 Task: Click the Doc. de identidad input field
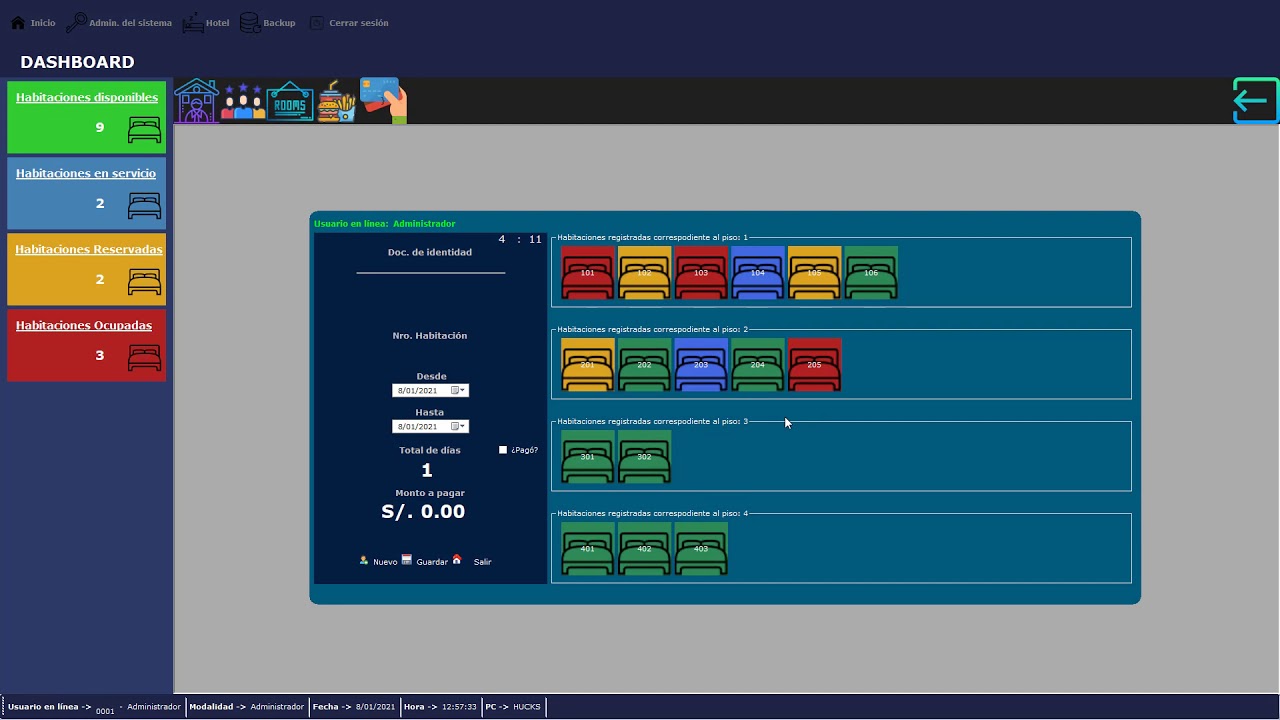[430, 265]
